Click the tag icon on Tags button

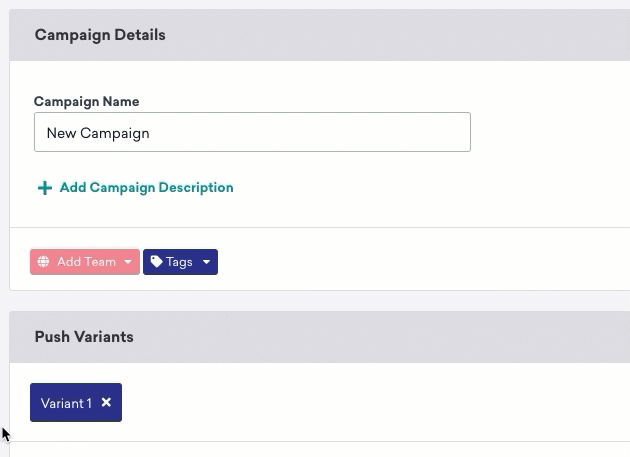point(156,262)
